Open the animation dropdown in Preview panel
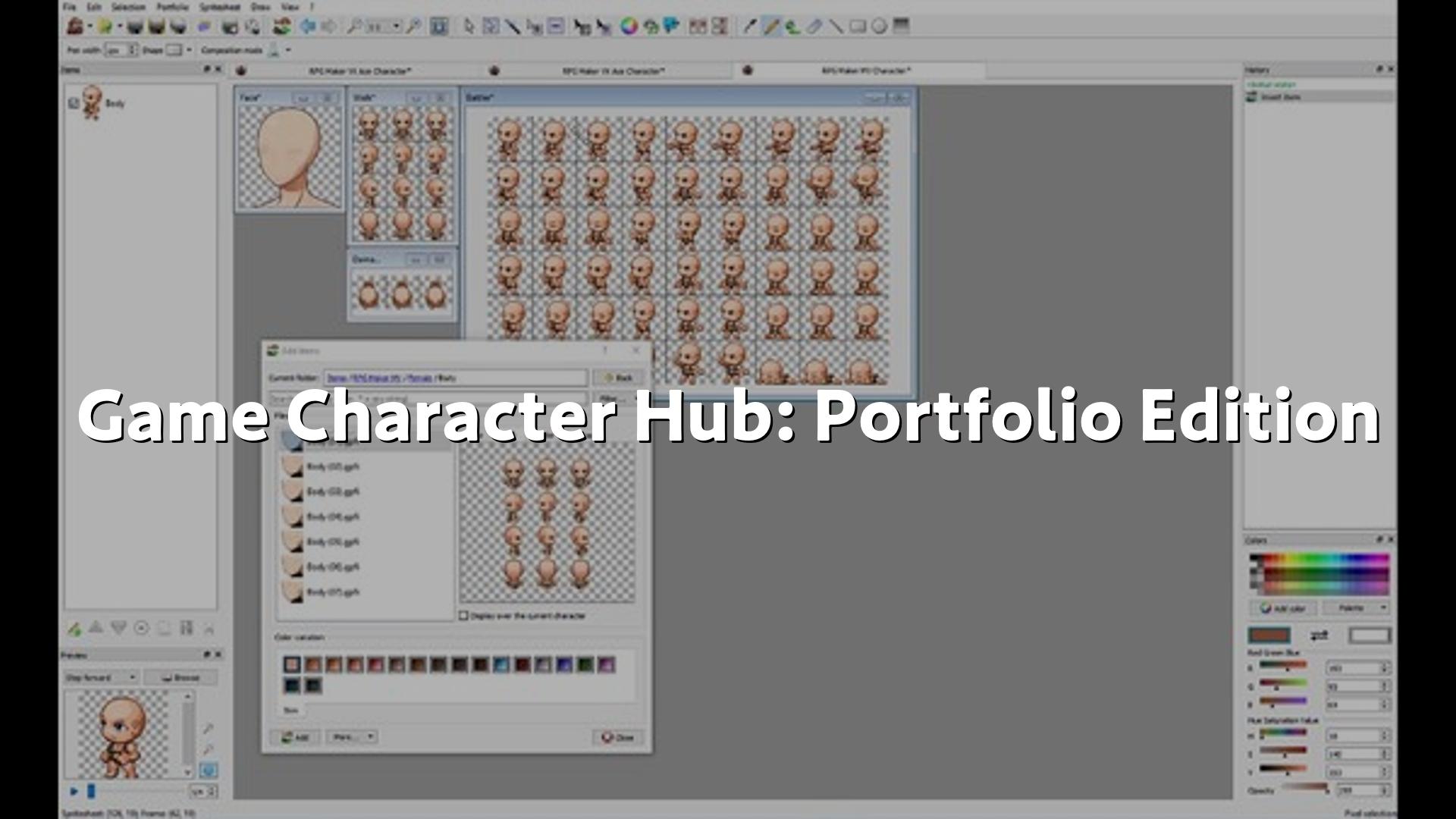 101,677
